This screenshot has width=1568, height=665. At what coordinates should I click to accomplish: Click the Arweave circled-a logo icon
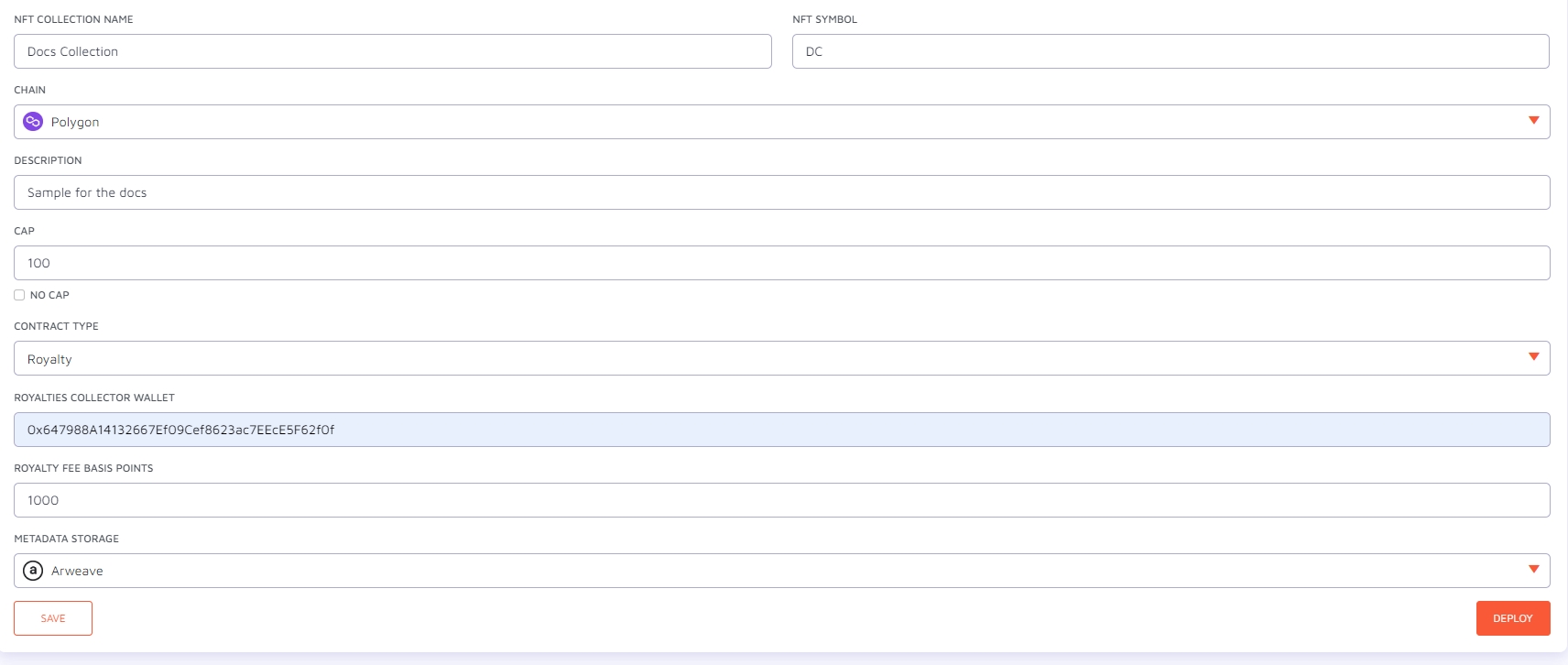[x=33, y=571]
